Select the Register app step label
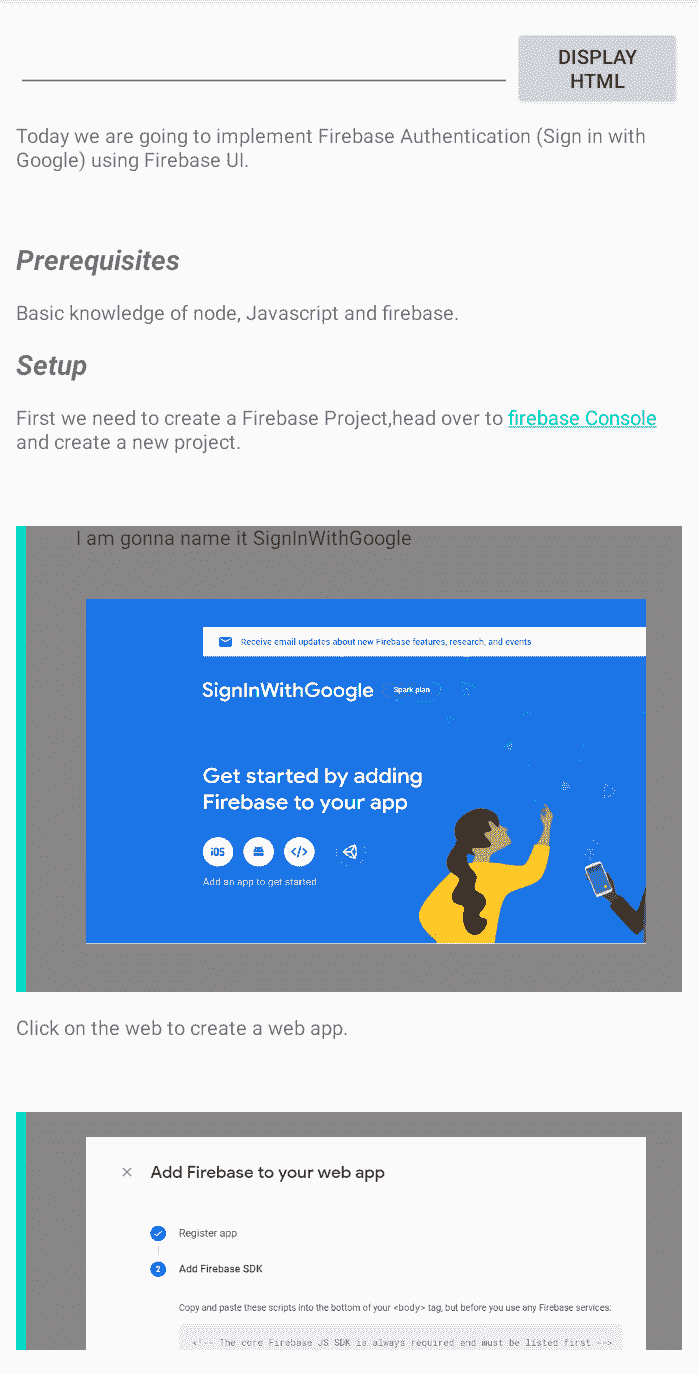This screenshot has width=699, height=1374. point(208,1233)
